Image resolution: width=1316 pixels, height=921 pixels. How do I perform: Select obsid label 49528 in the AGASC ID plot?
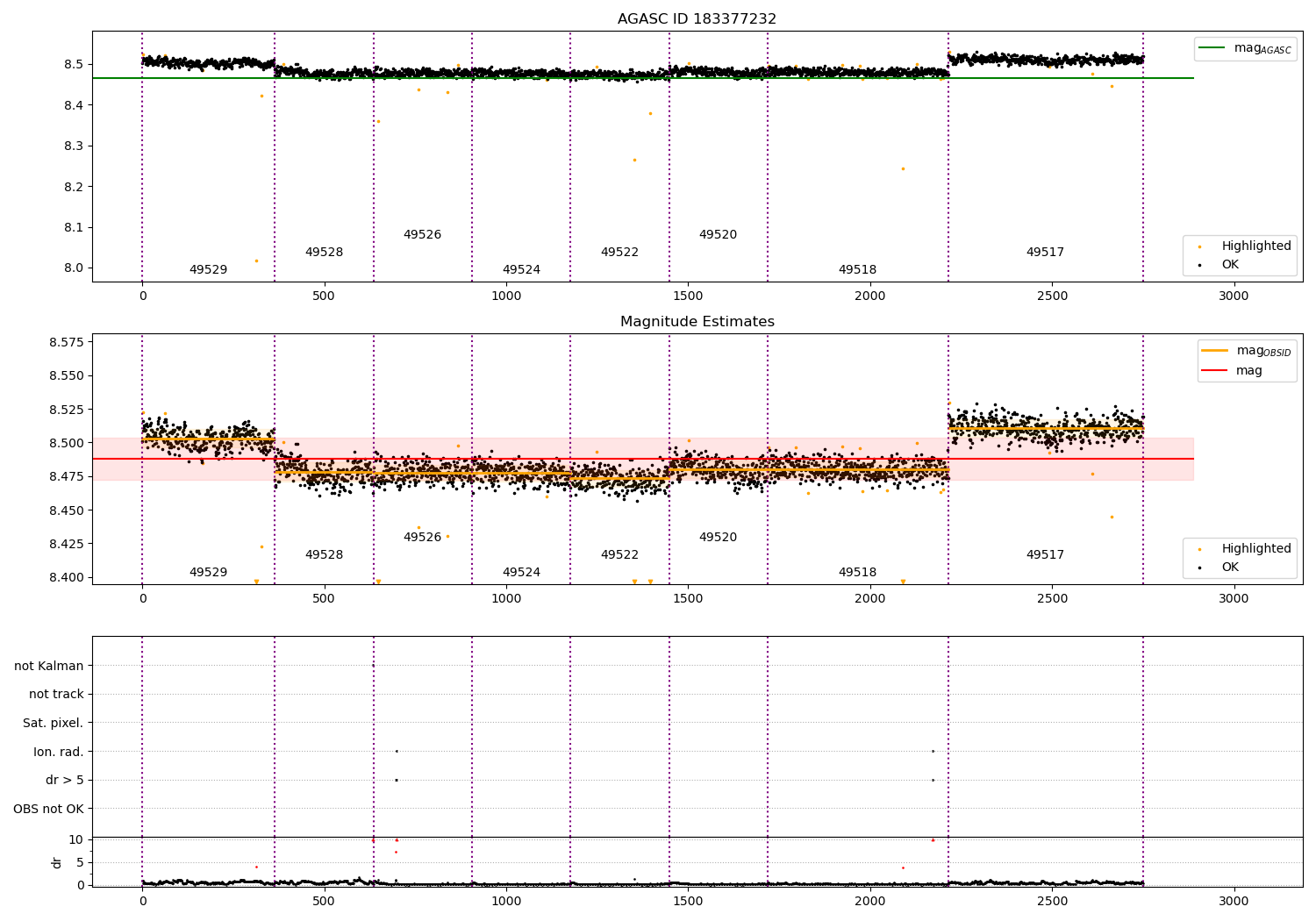324,252
